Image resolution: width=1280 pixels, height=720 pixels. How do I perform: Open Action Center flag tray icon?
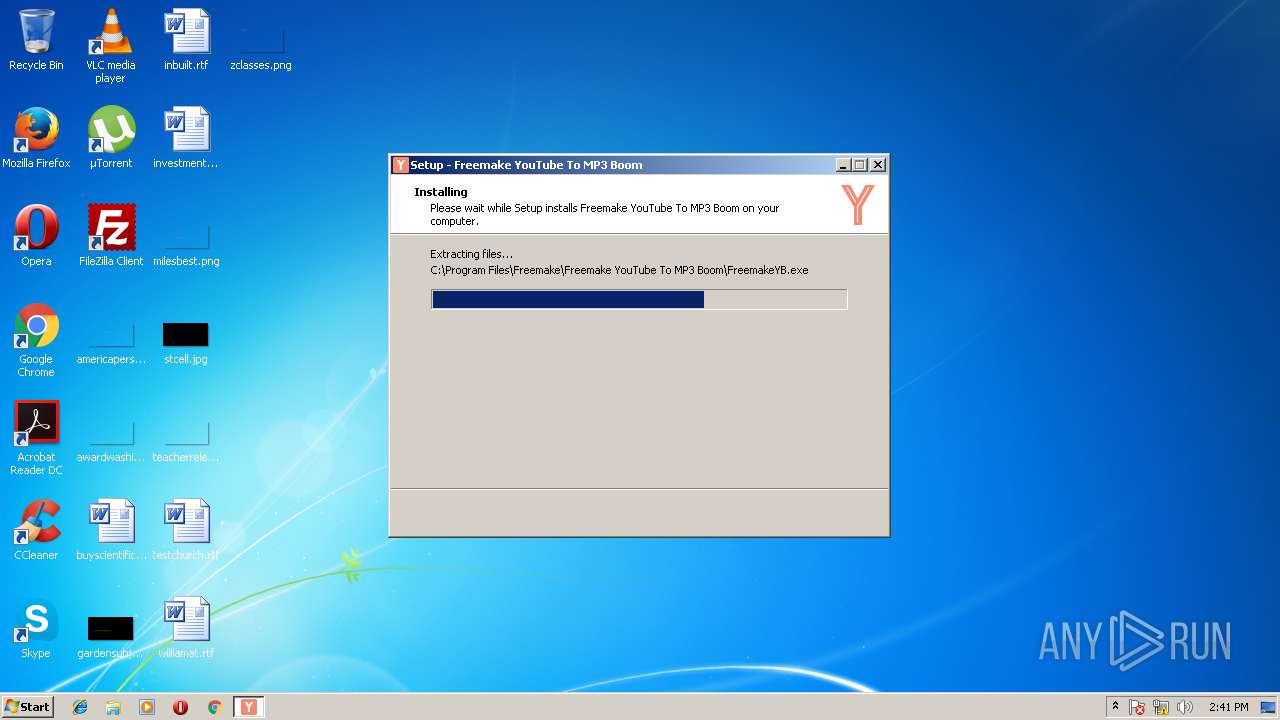point(1137,707)
